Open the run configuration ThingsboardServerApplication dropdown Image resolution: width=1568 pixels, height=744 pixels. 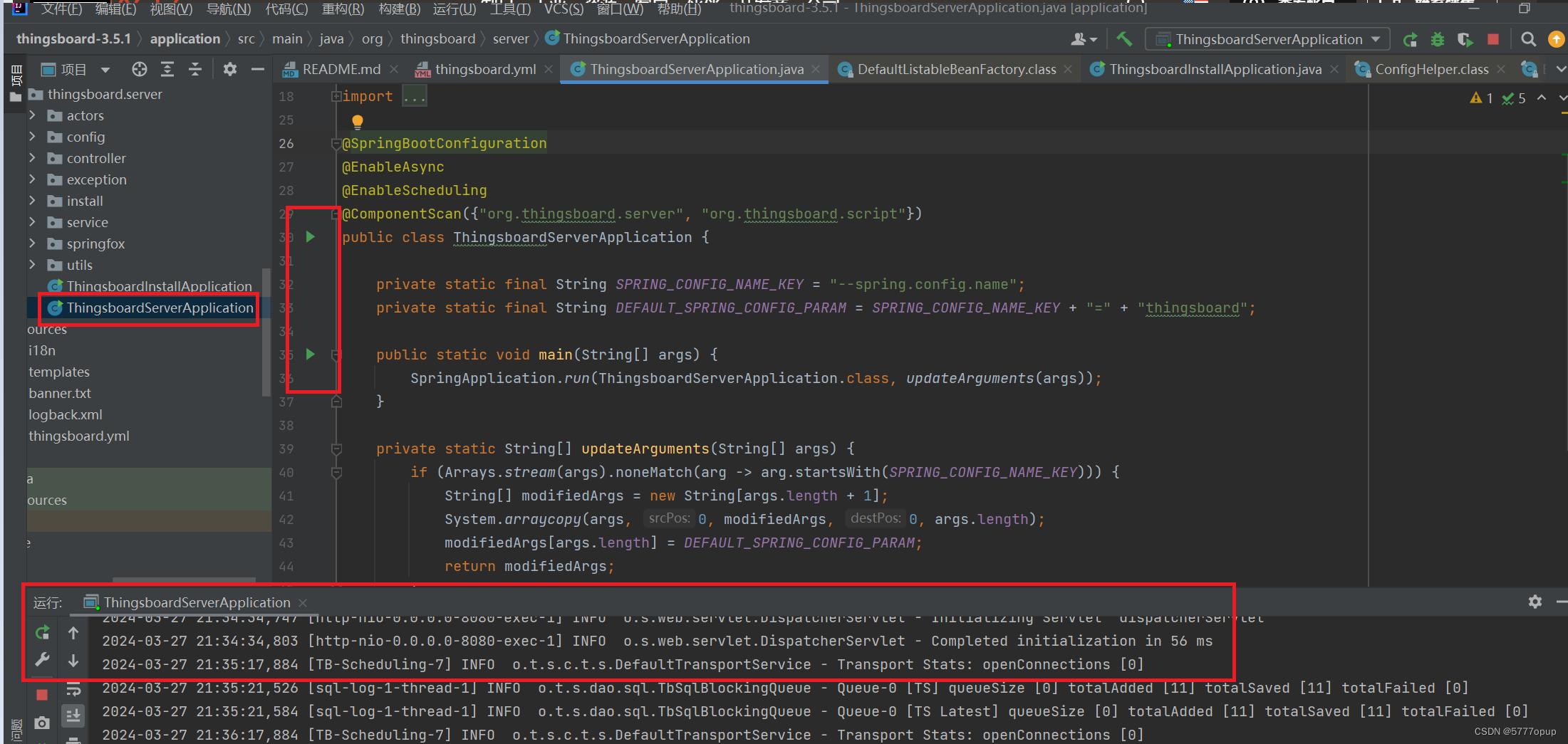[1267, 40]
